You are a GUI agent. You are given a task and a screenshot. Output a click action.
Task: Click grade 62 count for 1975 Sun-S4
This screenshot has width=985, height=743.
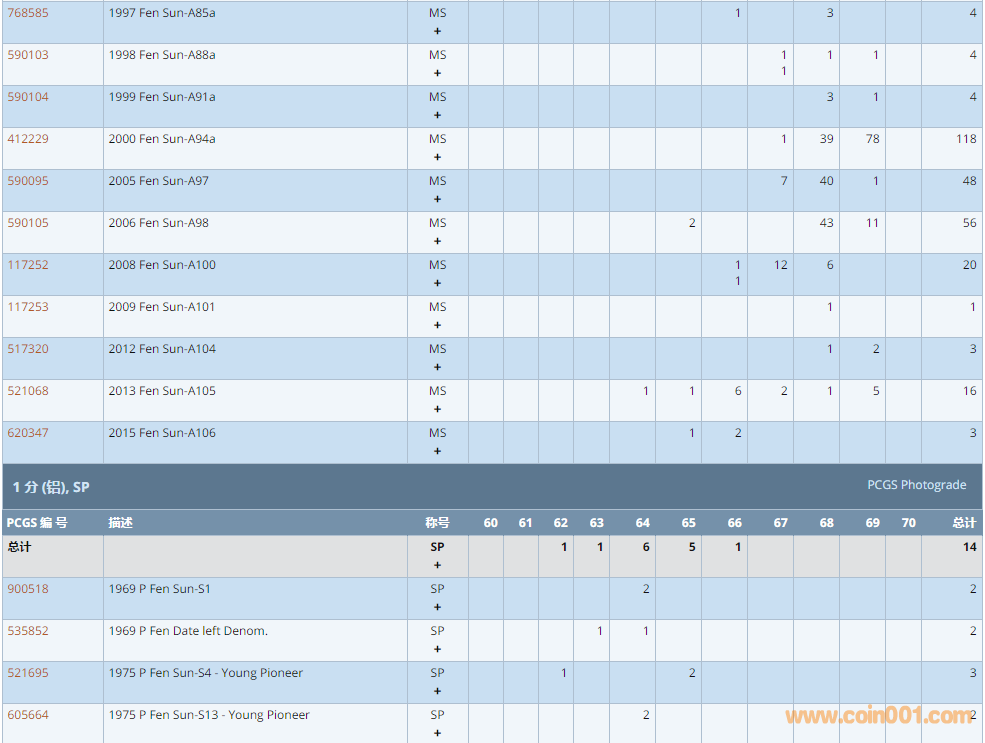tap(563, 673)
